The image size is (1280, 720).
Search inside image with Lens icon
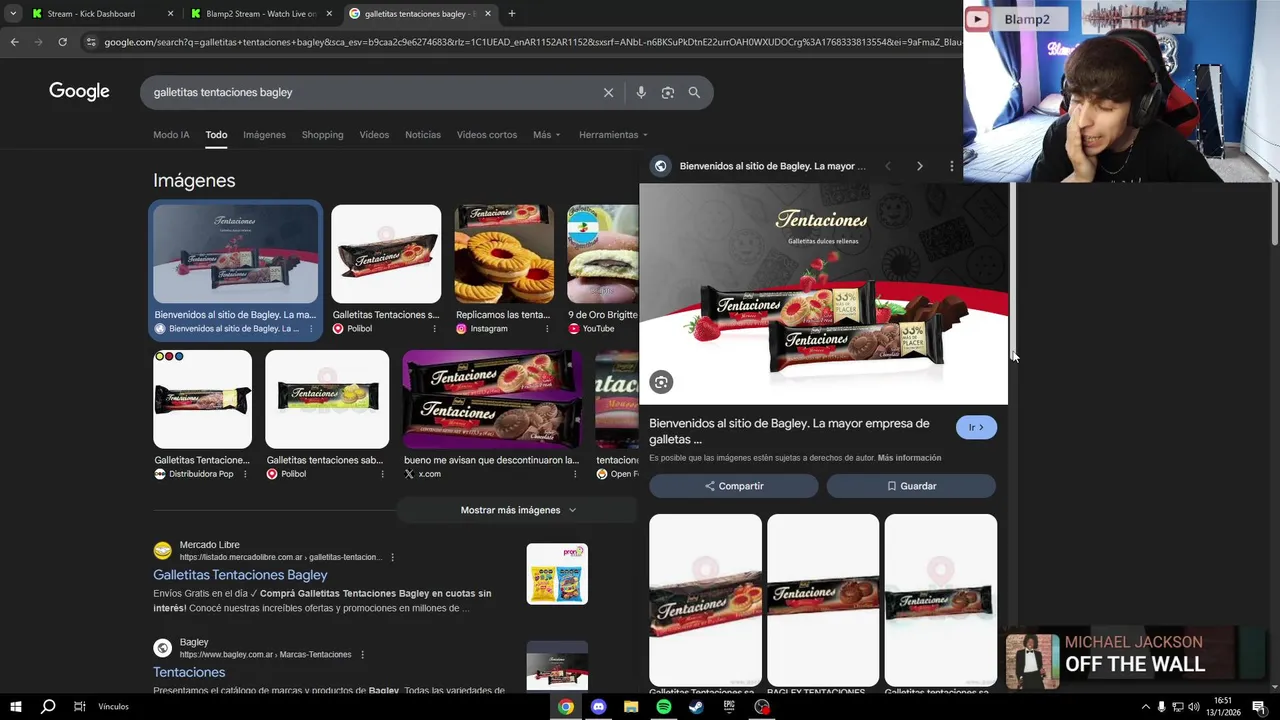point(661,382)
